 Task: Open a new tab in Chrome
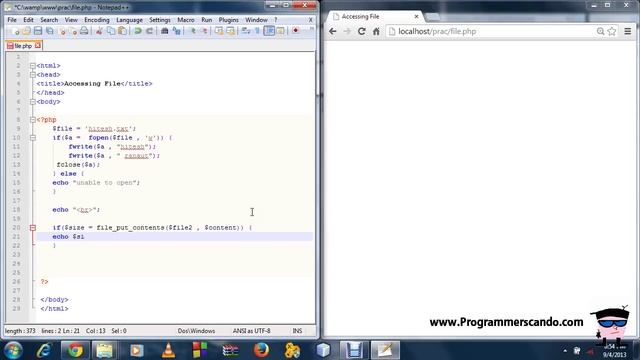click(x=433, y=17)
